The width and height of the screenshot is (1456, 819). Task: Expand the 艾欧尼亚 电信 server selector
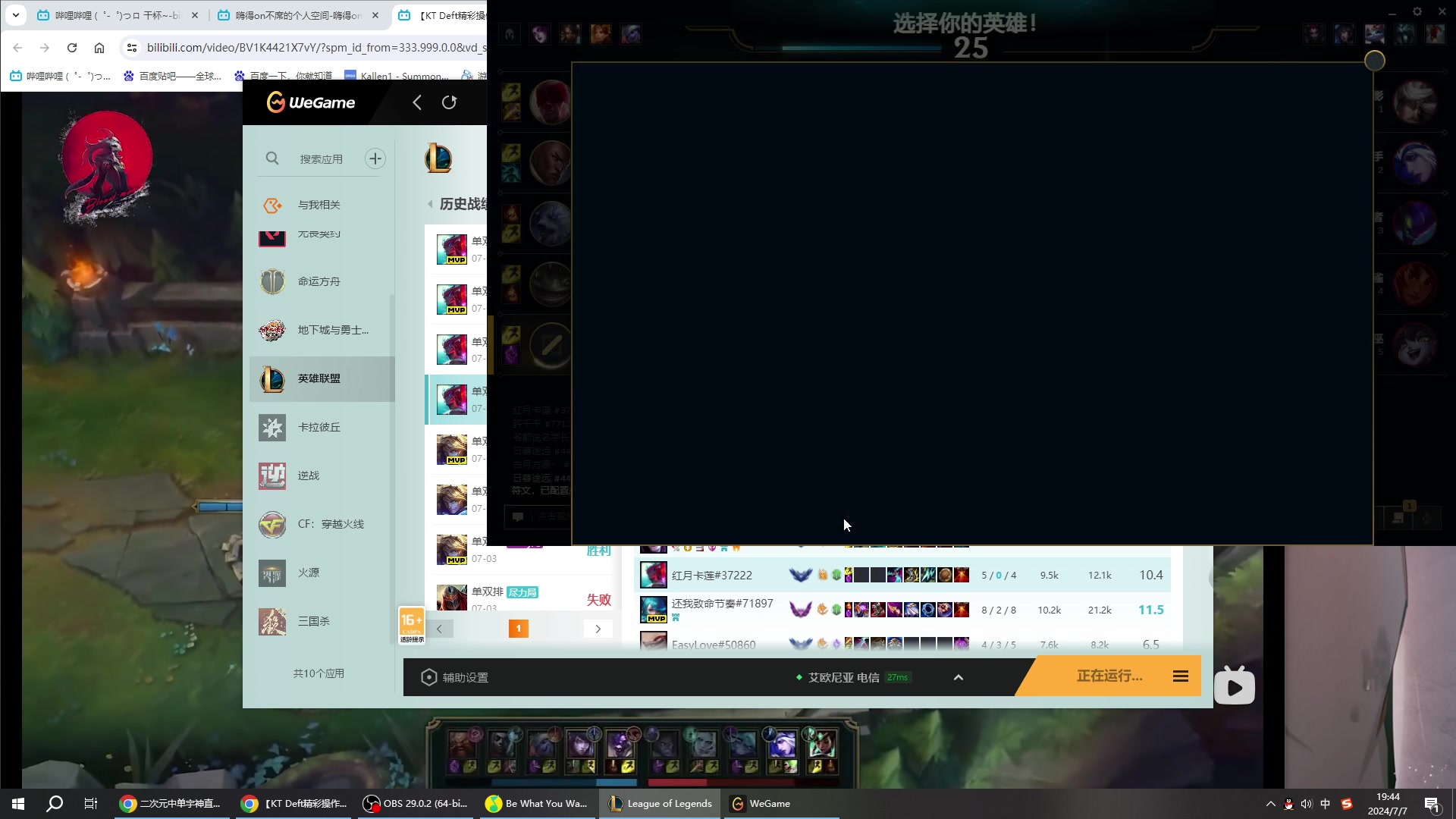coord(959,677)
